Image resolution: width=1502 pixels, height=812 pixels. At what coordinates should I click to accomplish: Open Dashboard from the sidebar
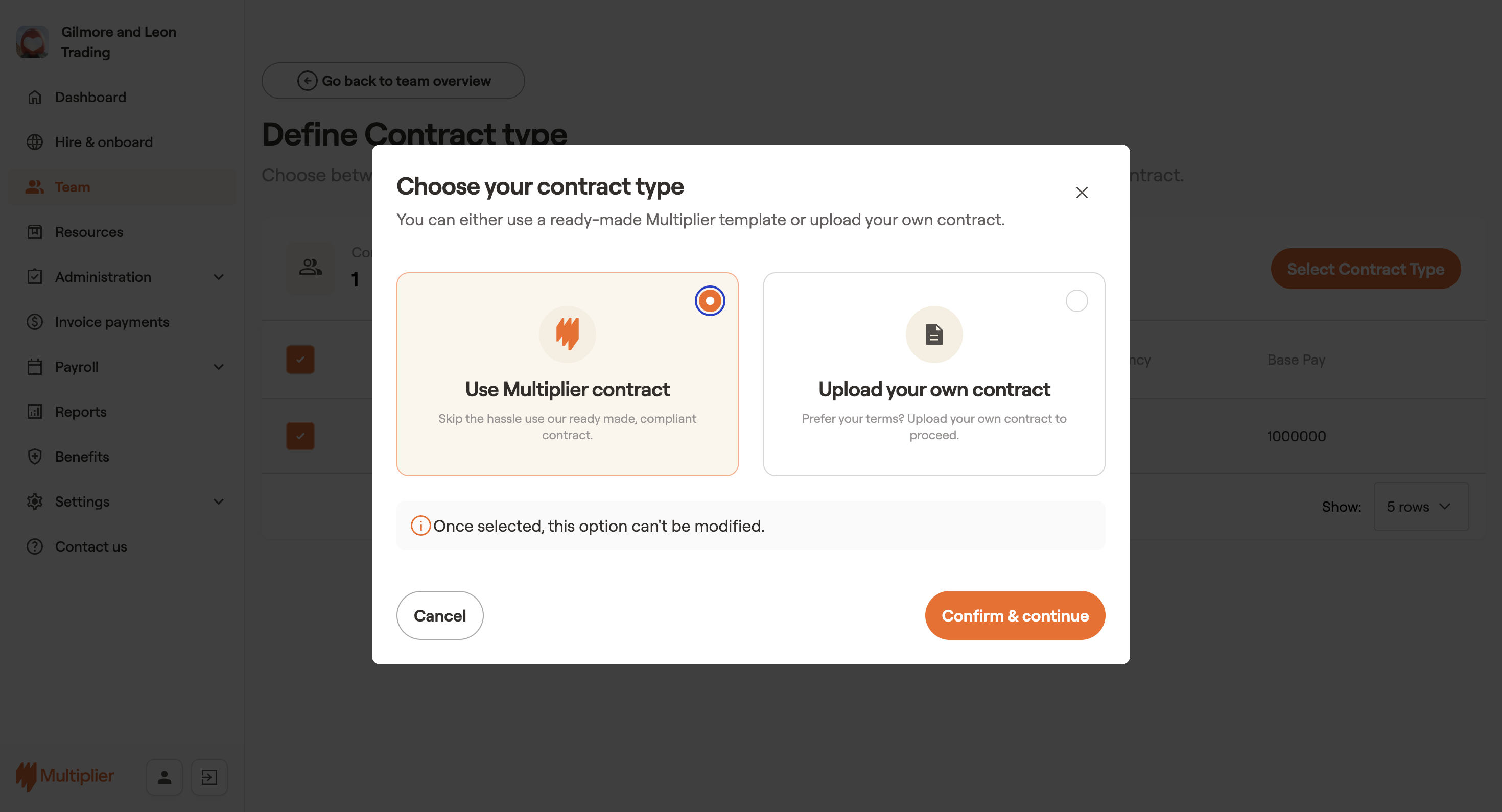90,98
